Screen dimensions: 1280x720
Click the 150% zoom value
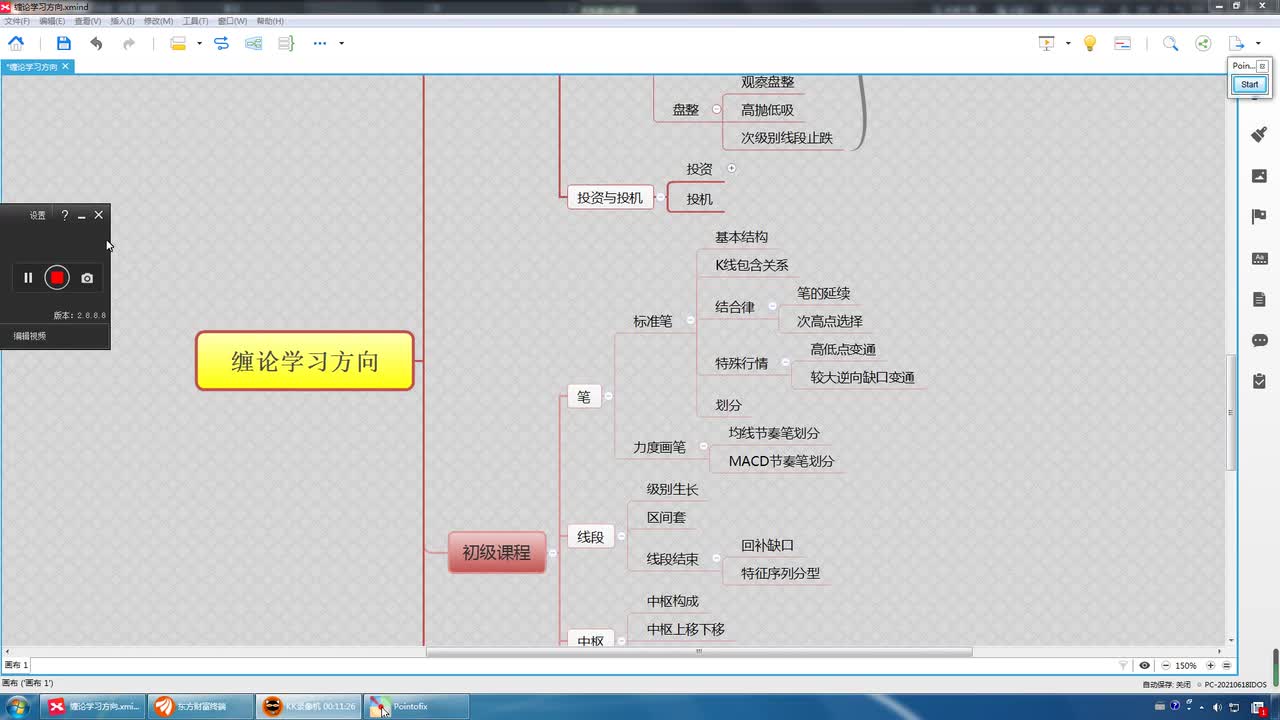[1186, 665]
